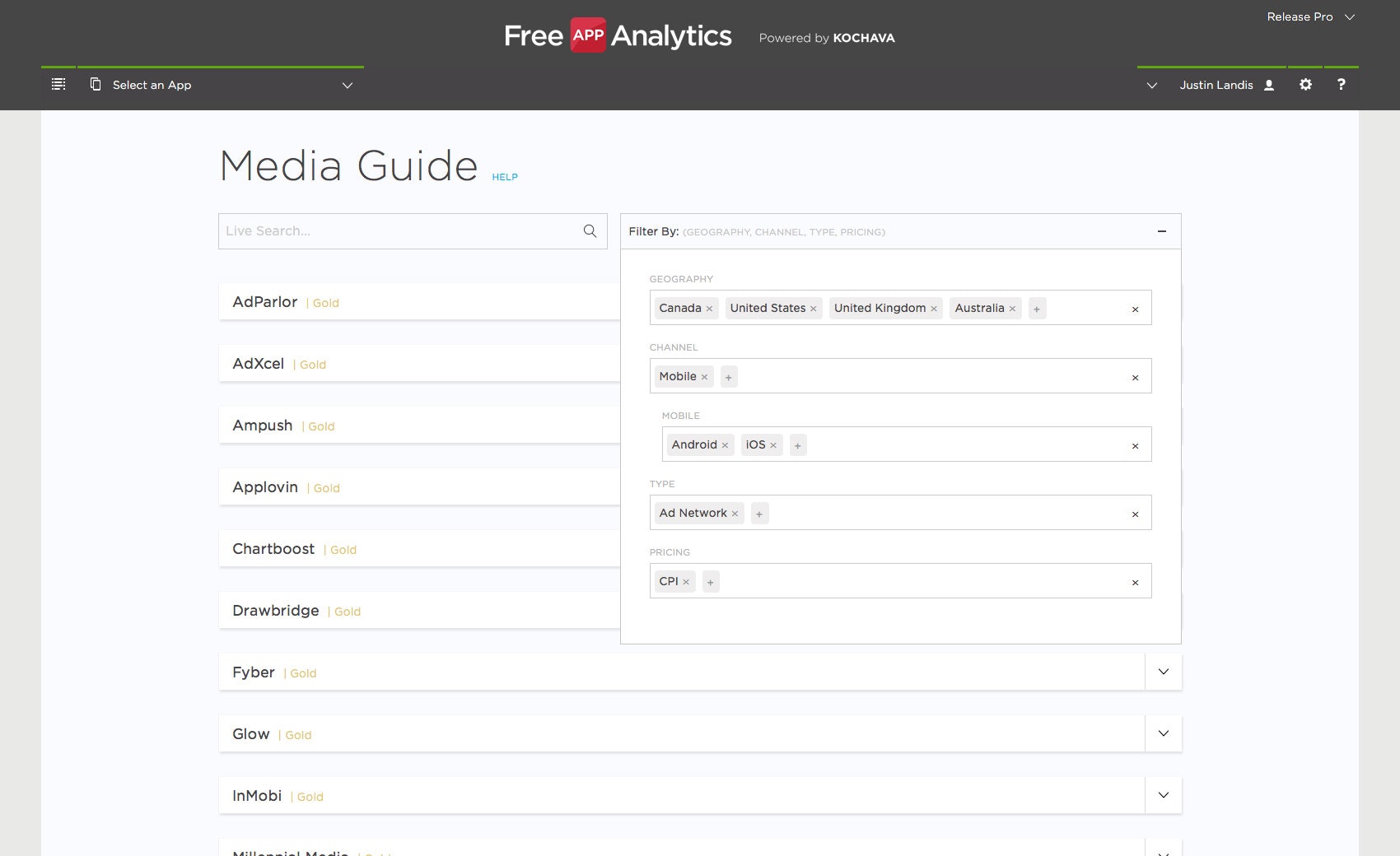This screenshot has width=1400, height=856.
Task: Open the Ampush listing
Action: [x=419, y=426]
